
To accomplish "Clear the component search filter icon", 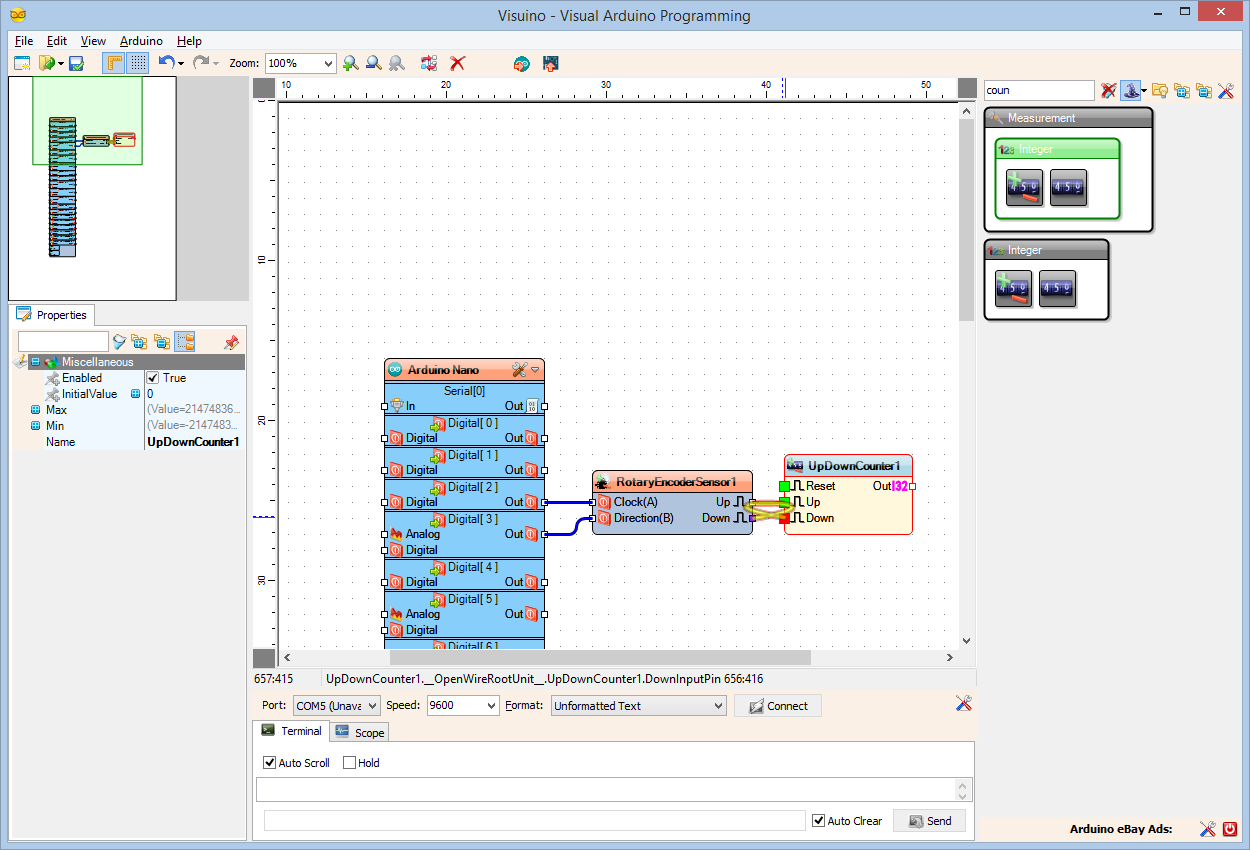I will tap(1108, 90).
